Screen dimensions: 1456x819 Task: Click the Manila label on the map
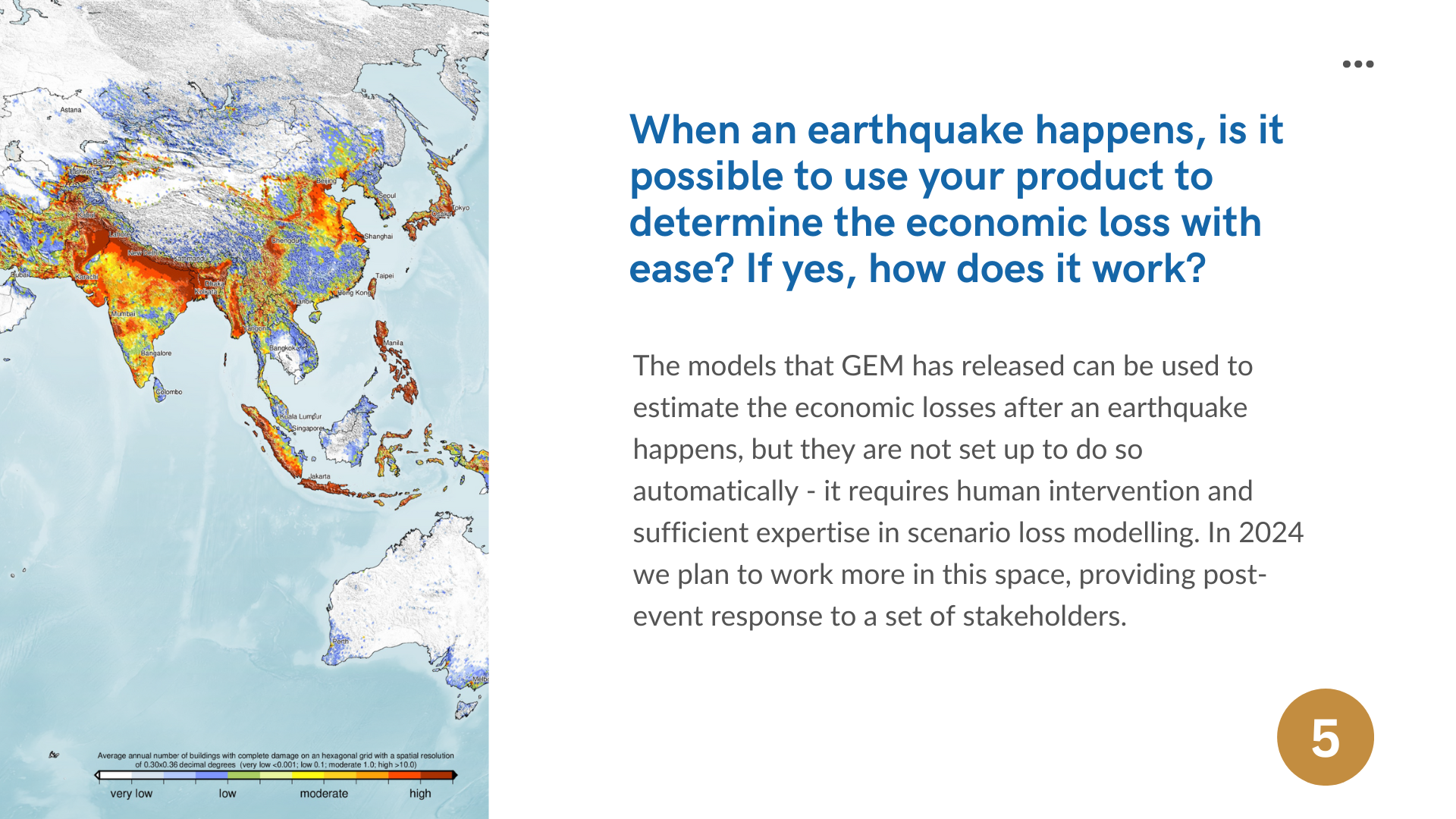394,343
